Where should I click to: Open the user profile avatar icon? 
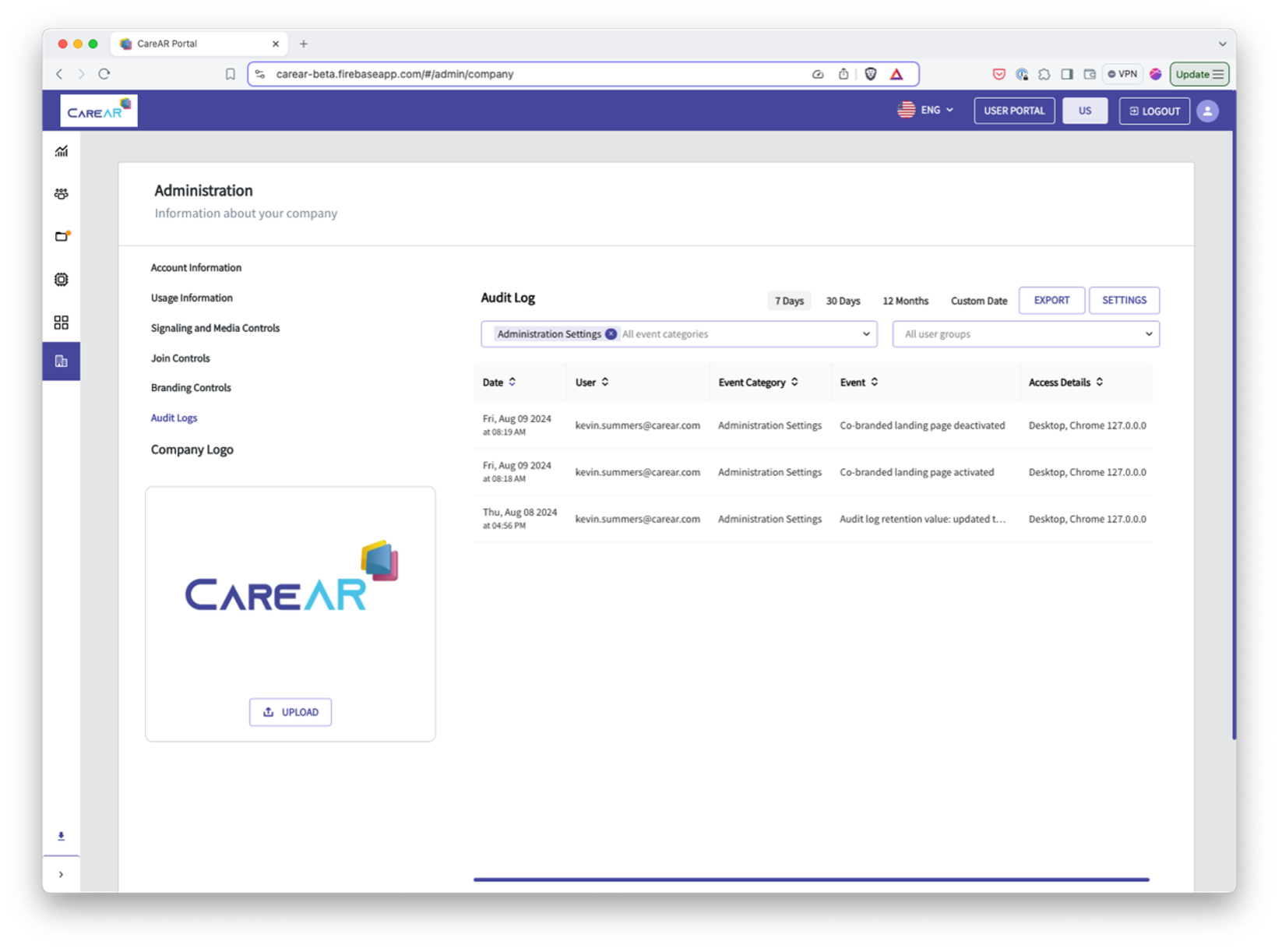click(1207, 111)
